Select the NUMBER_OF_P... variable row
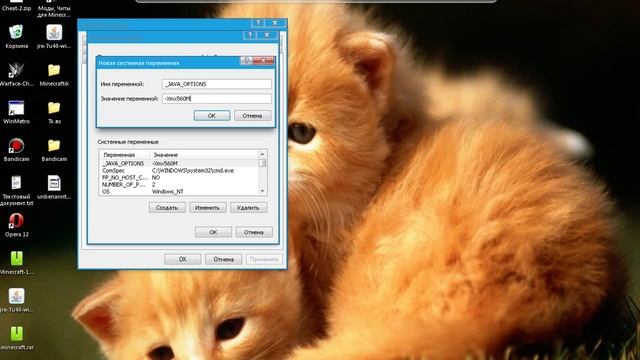Screen dimensions: 640x360 tap(179, 184)
